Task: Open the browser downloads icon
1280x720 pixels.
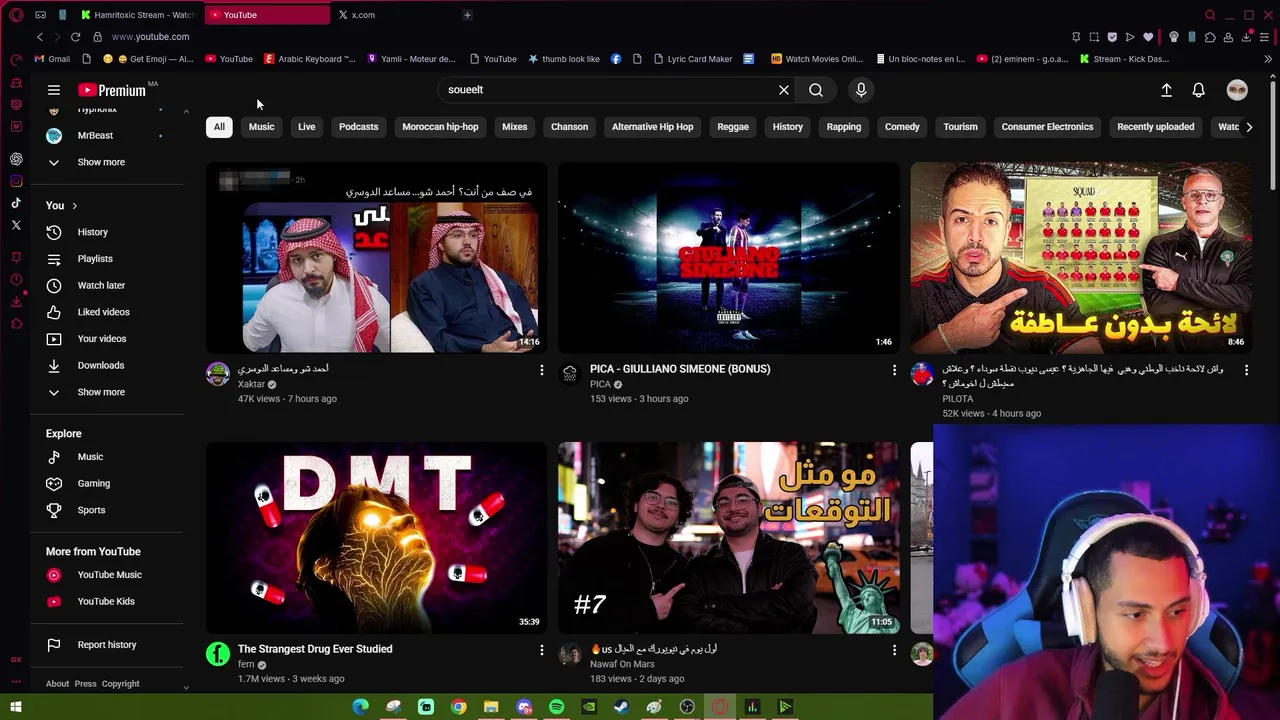Action: coord(1247,37)
